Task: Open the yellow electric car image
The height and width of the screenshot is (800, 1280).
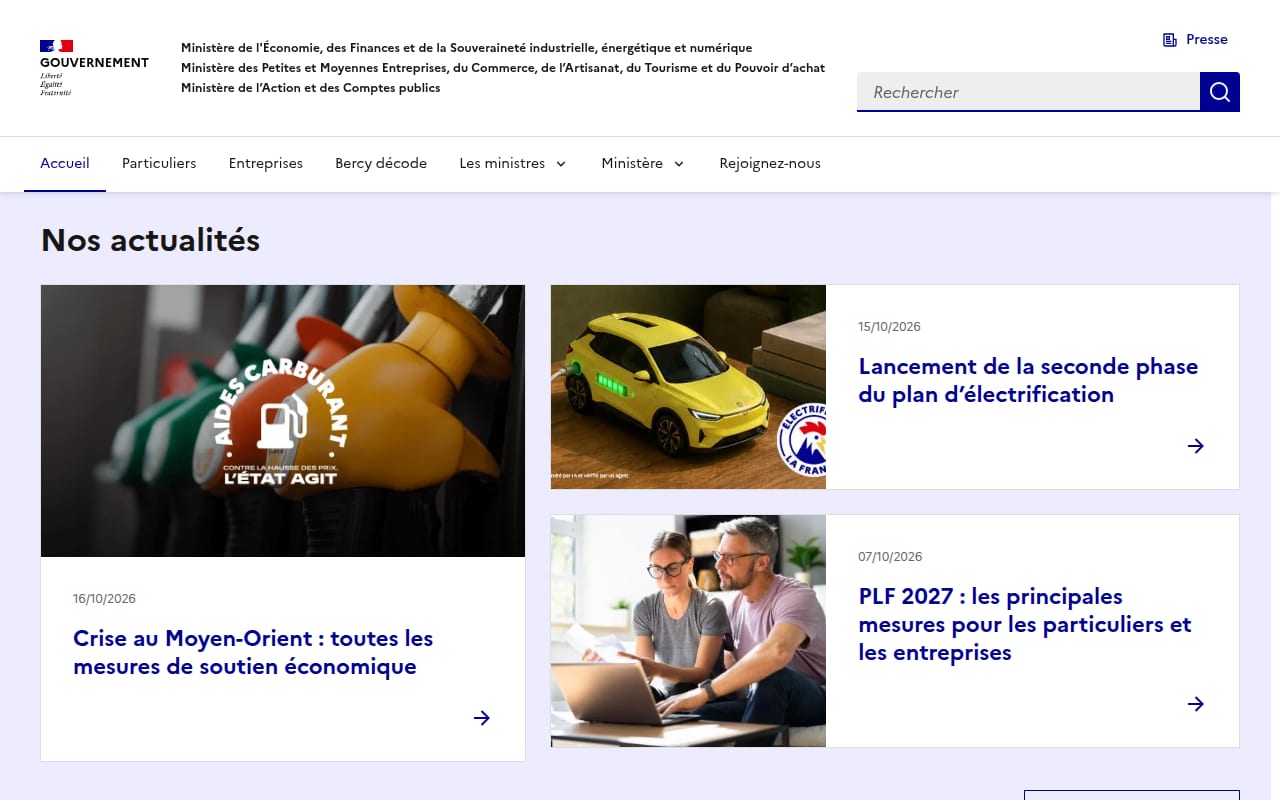Action: pyautogui.click(x=688, y=387)
